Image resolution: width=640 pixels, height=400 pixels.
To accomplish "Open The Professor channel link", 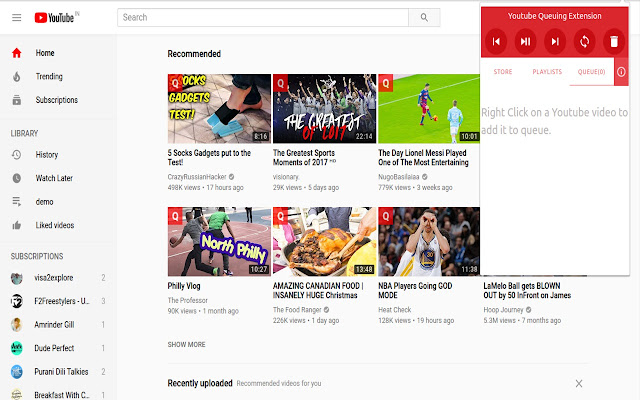I will pos(188,300).
